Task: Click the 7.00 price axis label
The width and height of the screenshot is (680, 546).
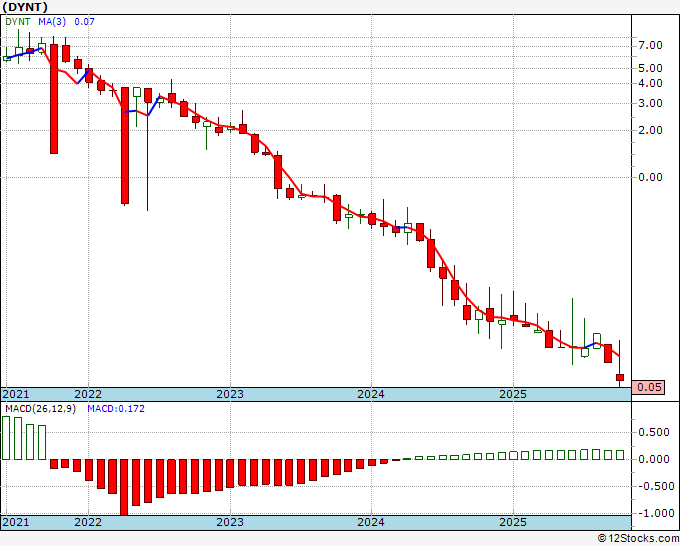Action: tap(651, 45)
